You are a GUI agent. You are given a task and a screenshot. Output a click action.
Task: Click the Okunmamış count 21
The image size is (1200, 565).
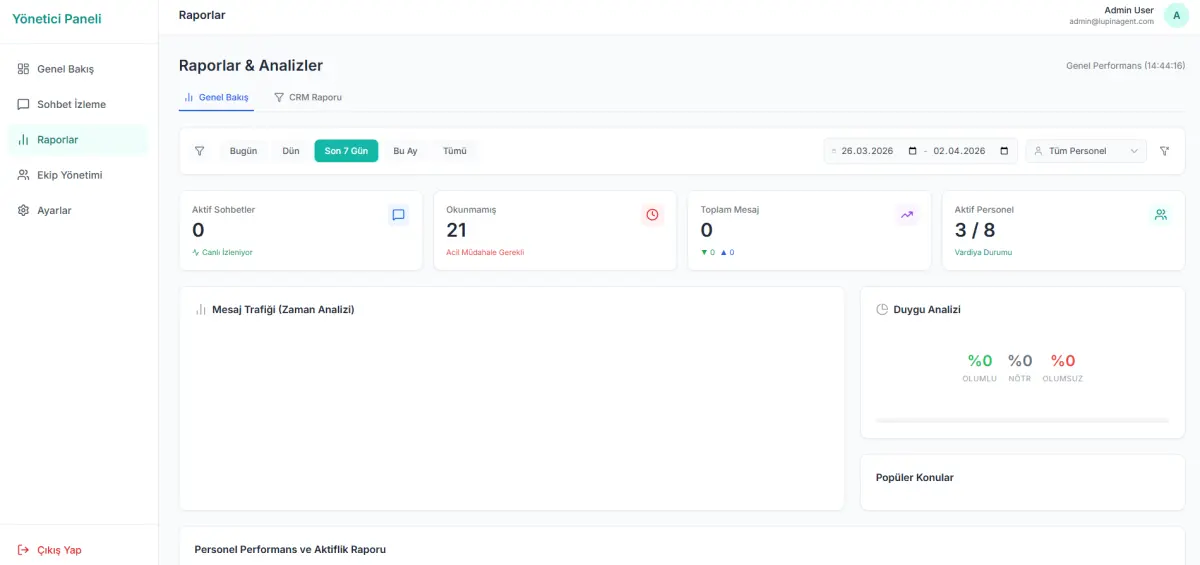coord(457,230)
